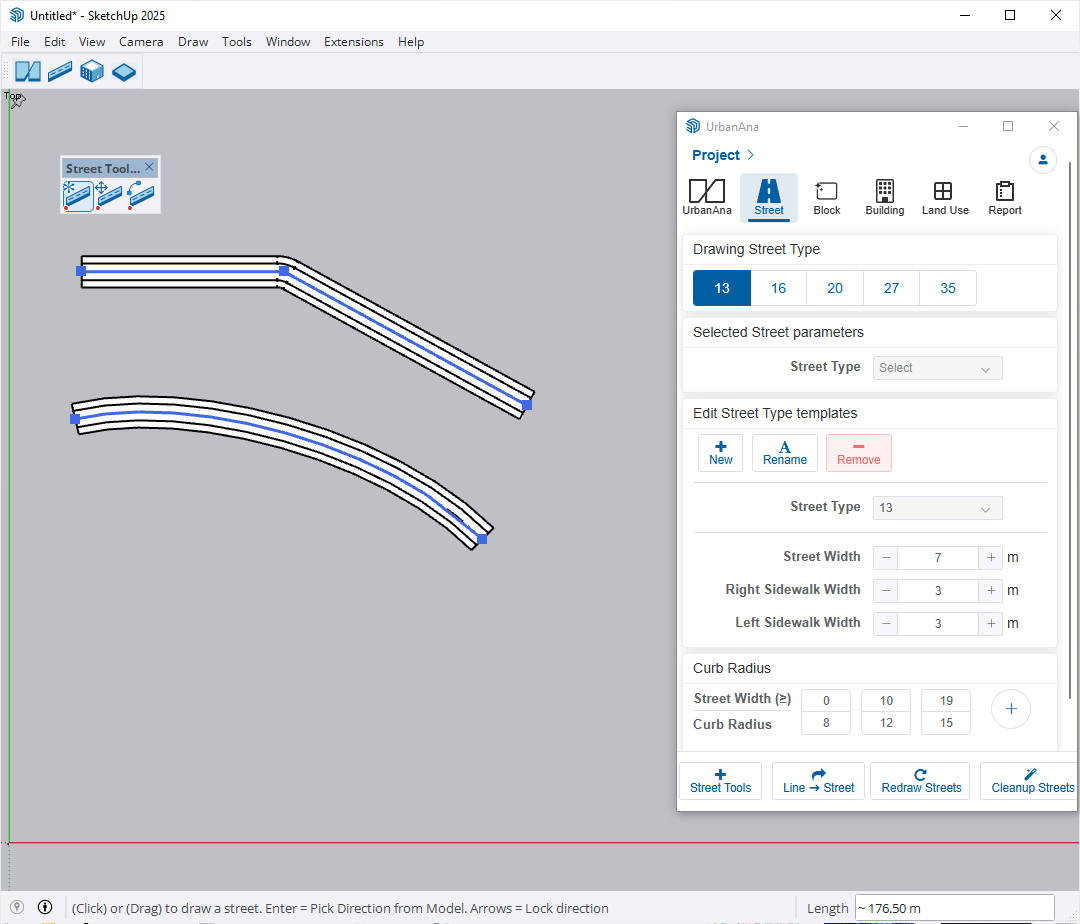Click the Redraw Streets button

coord(921,781)
